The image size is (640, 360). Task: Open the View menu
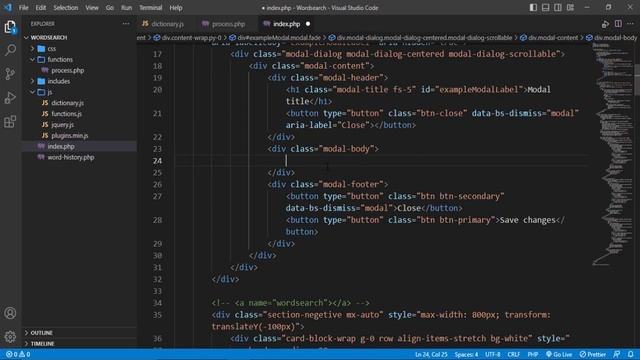pos(91,8)
